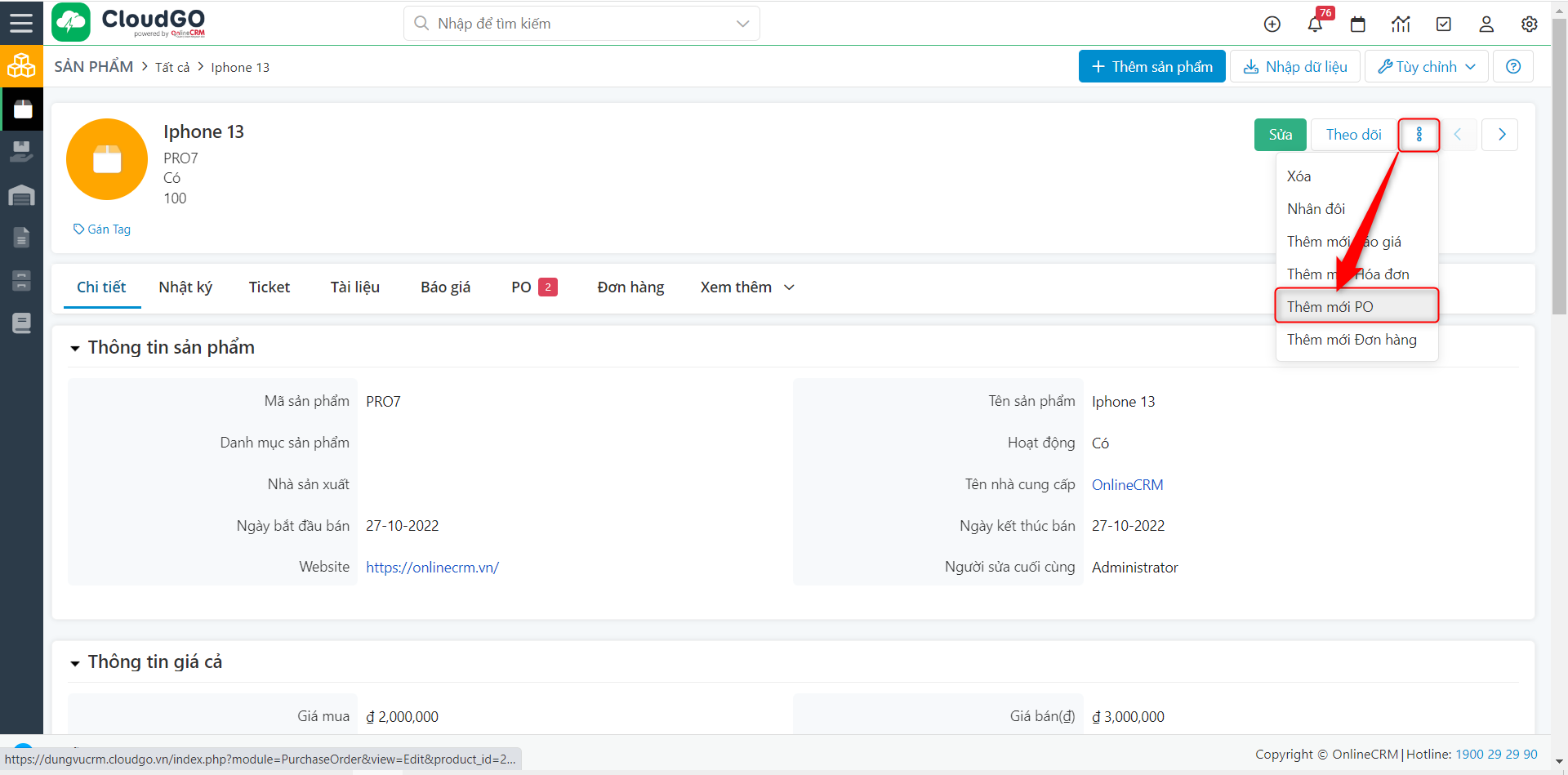Click the Gán Tag link
Screen dimensions: 1568x775
point(102,229)
